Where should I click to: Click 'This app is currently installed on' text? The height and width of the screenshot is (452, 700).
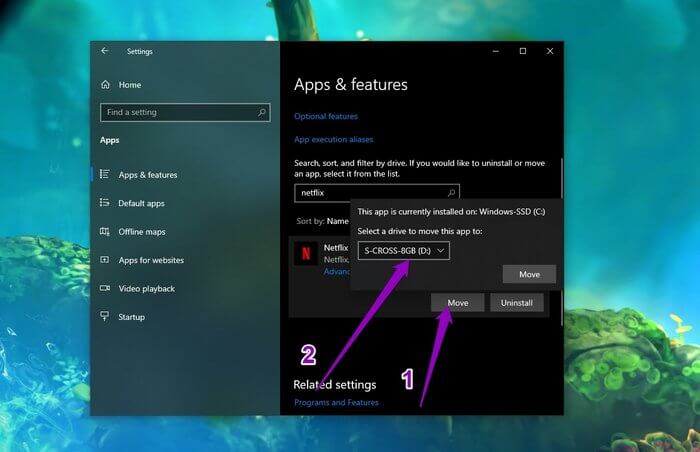(x=451, y=212)
